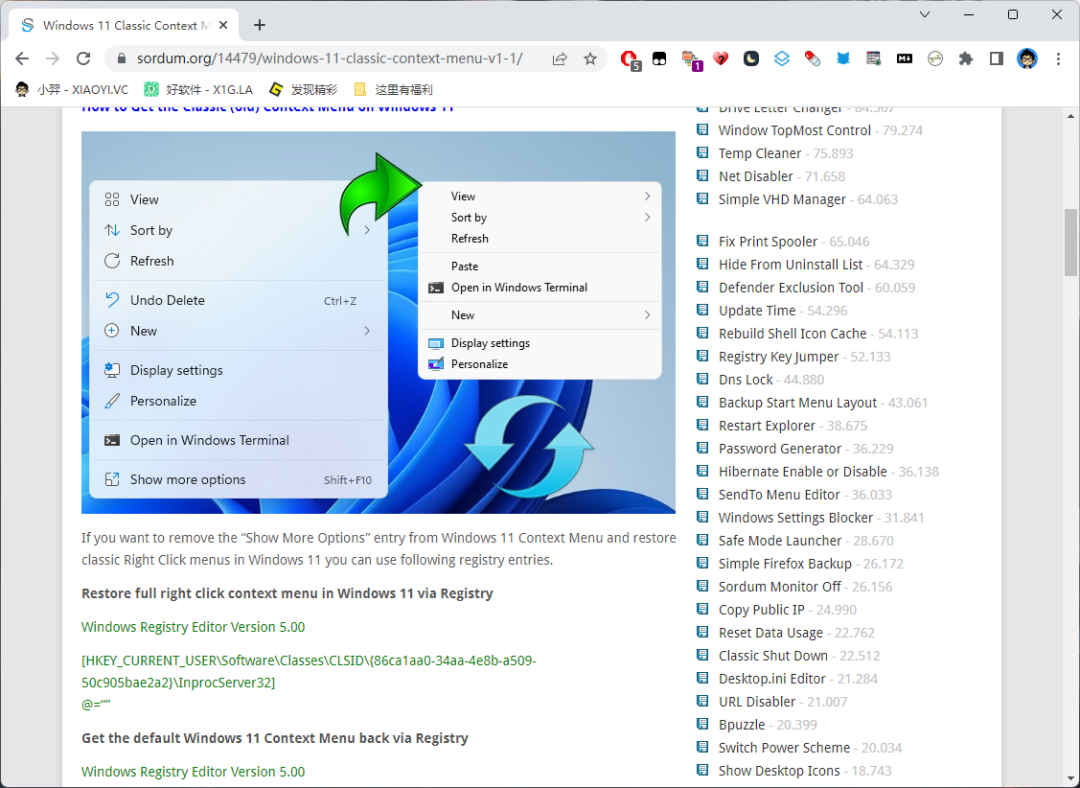This screenshot has height=788, width=1080.
Task: Click the dark moon extension icon
Action: (751, 59)
